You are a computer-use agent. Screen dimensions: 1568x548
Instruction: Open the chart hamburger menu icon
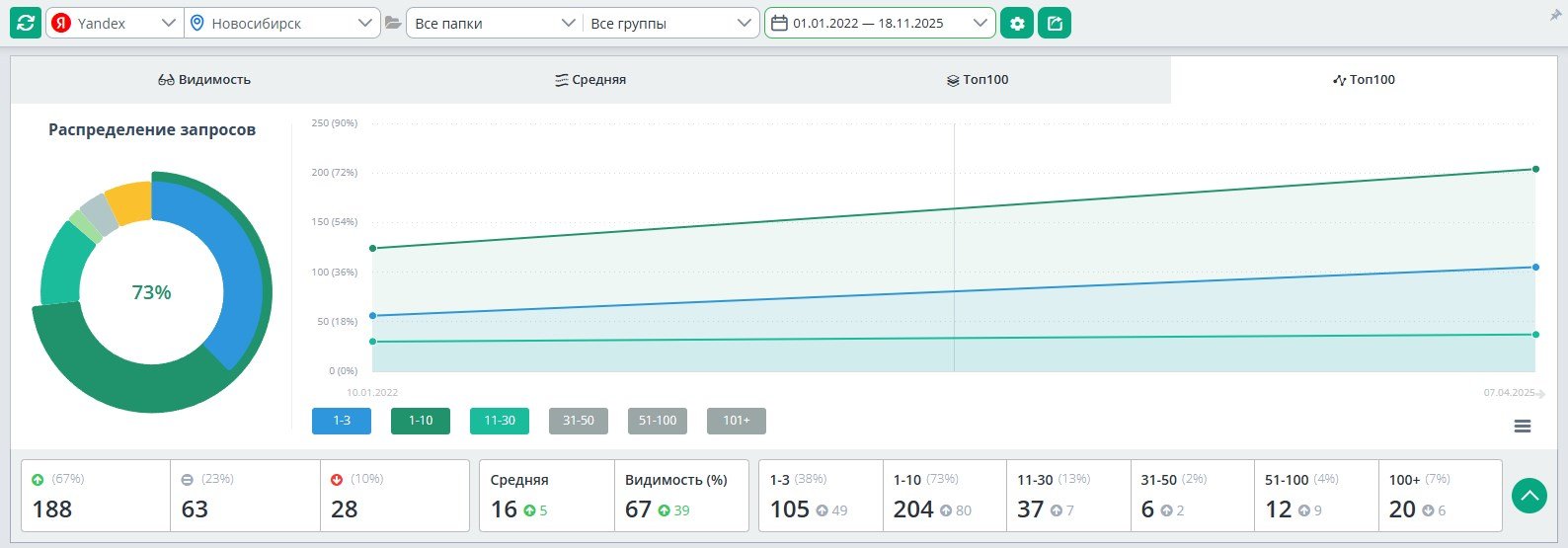tap(1523, 426)
